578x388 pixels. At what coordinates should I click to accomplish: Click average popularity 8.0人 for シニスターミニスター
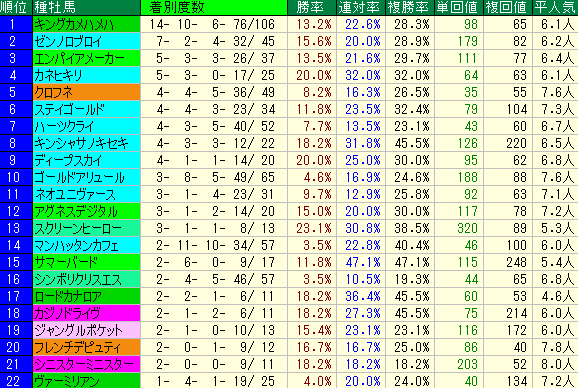coord(556,364)
